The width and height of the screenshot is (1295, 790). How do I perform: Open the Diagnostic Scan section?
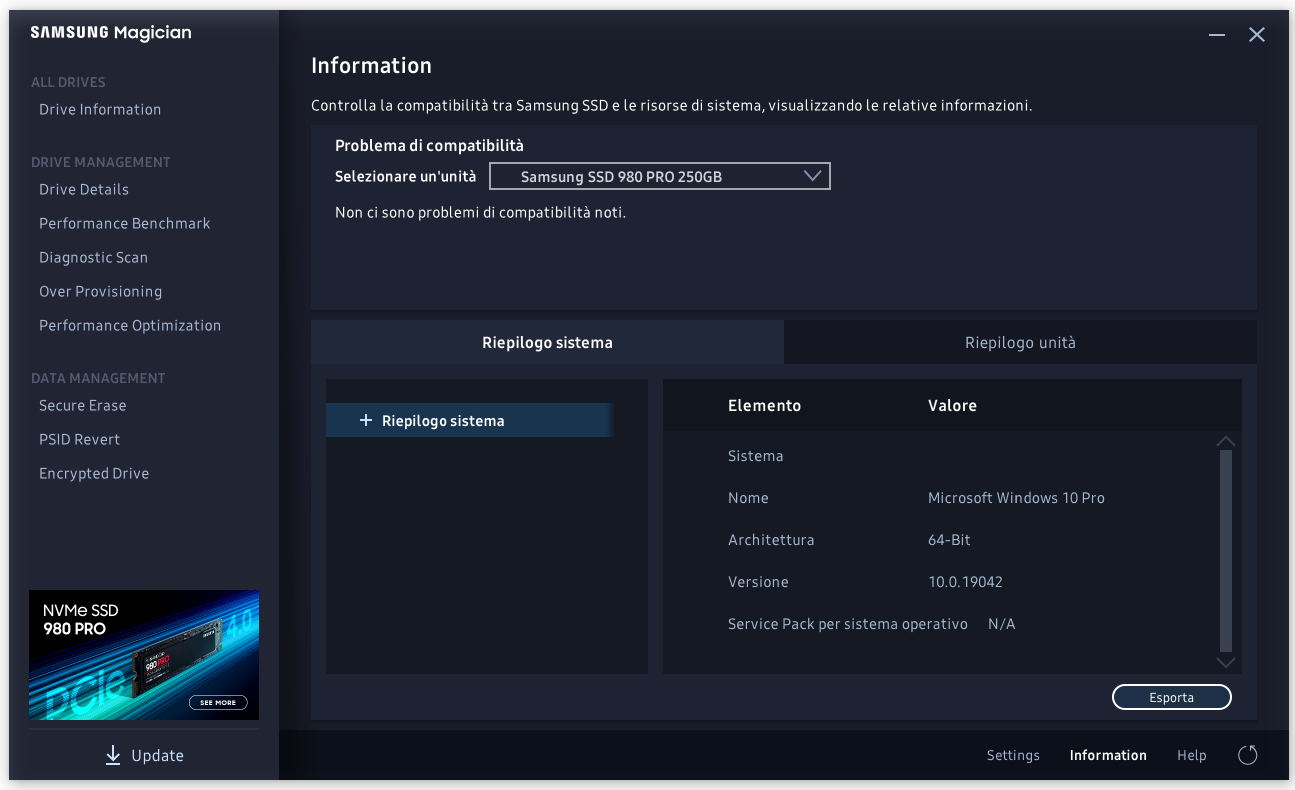[x=93, y=258]
